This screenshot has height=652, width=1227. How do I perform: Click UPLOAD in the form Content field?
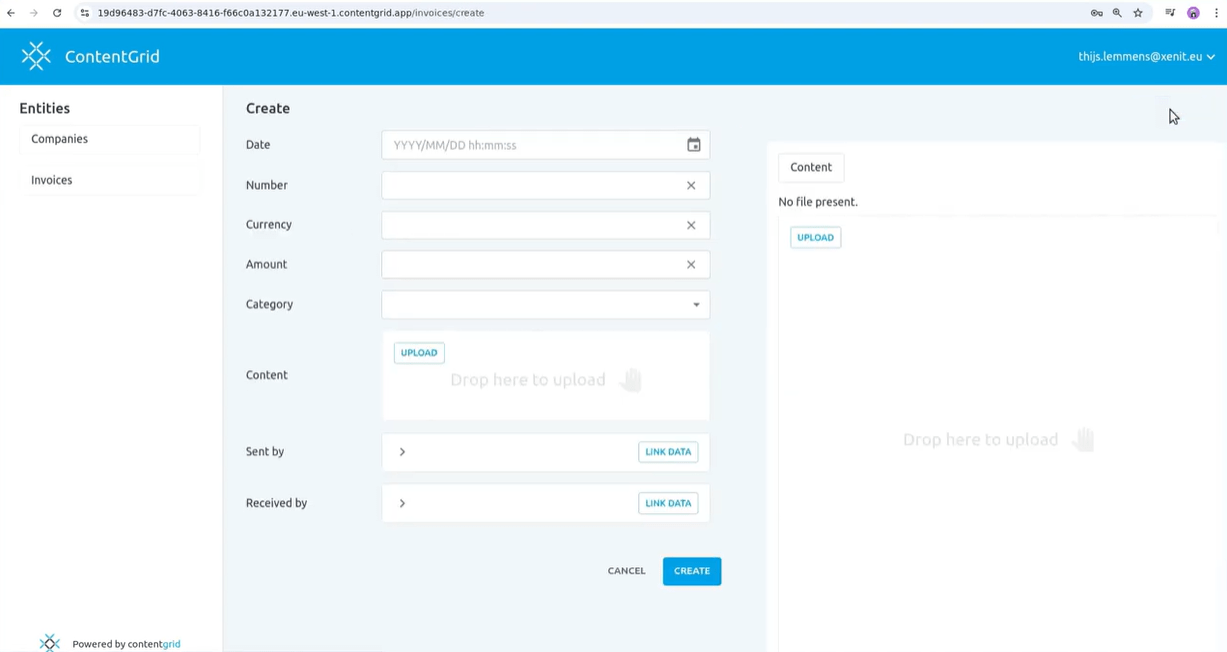coord(419,353)
